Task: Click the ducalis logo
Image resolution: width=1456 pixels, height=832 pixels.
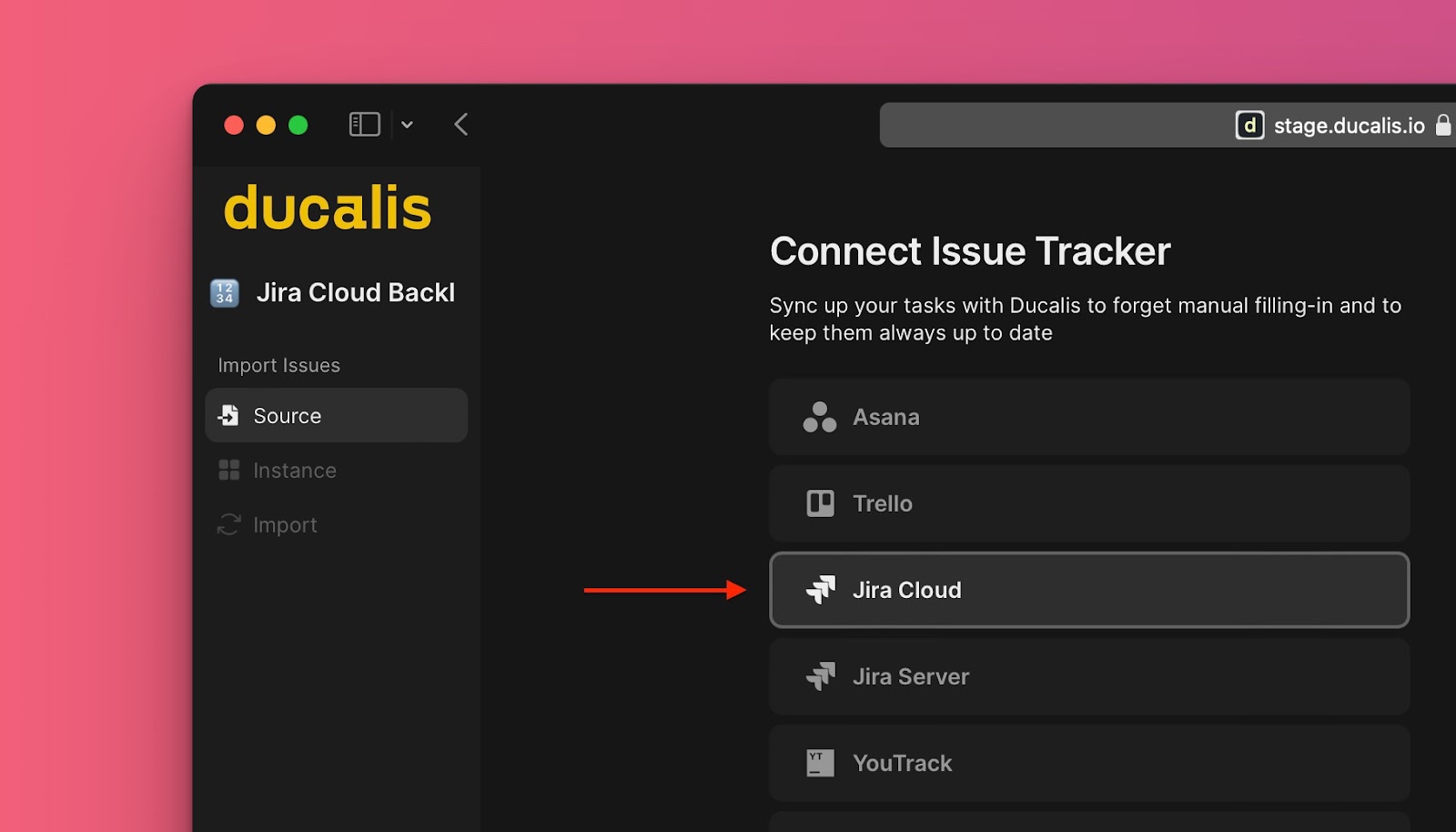Action: (327, 208)
